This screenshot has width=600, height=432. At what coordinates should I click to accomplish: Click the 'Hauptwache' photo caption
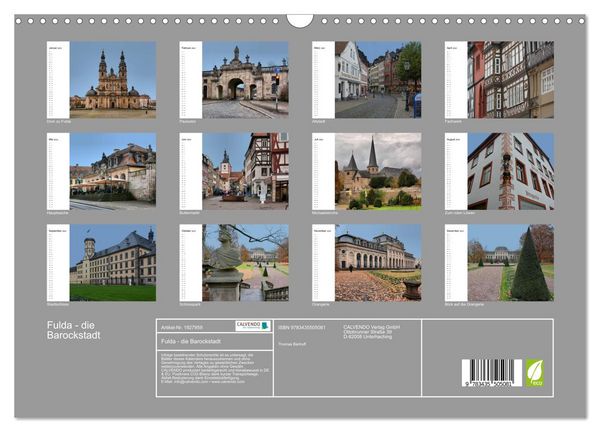[x=57, y=213]
